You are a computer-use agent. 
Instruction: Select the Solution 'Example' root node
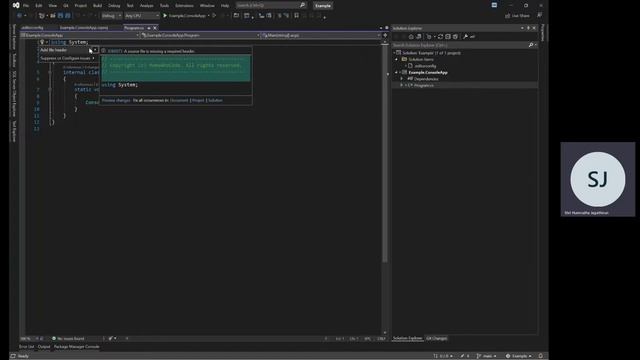(431, 53)
